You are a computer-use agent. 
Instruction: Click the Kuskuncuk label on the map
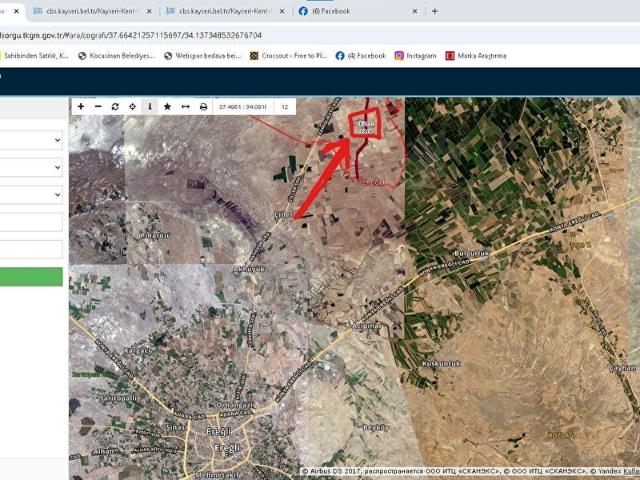pos(441,363)
